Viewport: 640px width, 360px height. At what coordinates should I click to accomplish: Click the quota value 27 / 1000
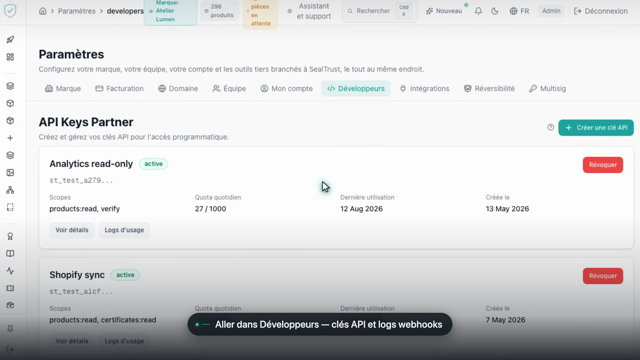(x=210, y=209)
